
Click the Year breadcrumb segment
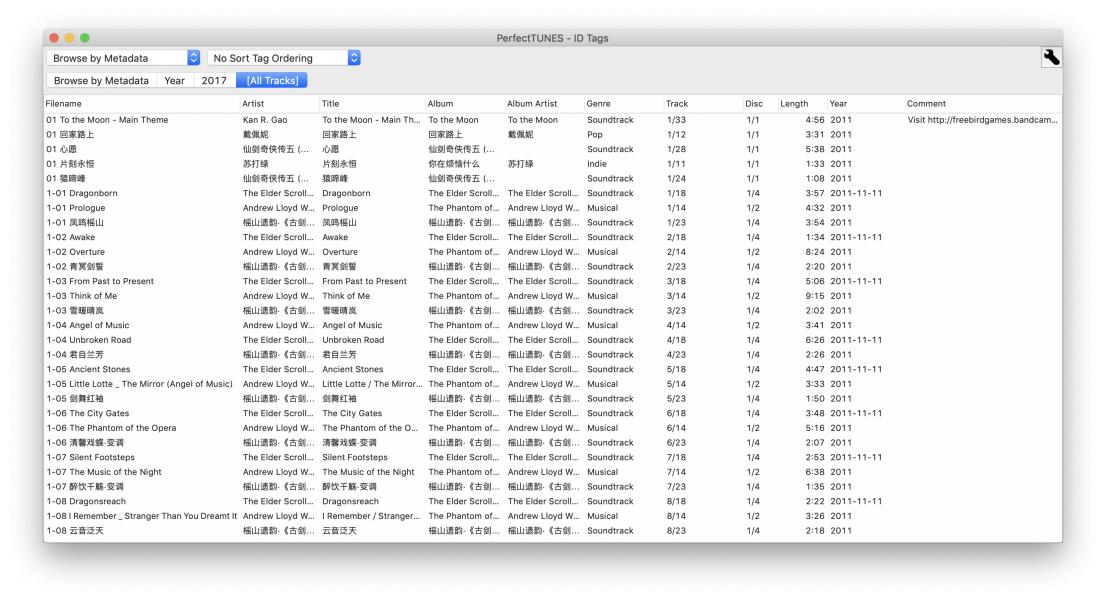click(174, 80)
